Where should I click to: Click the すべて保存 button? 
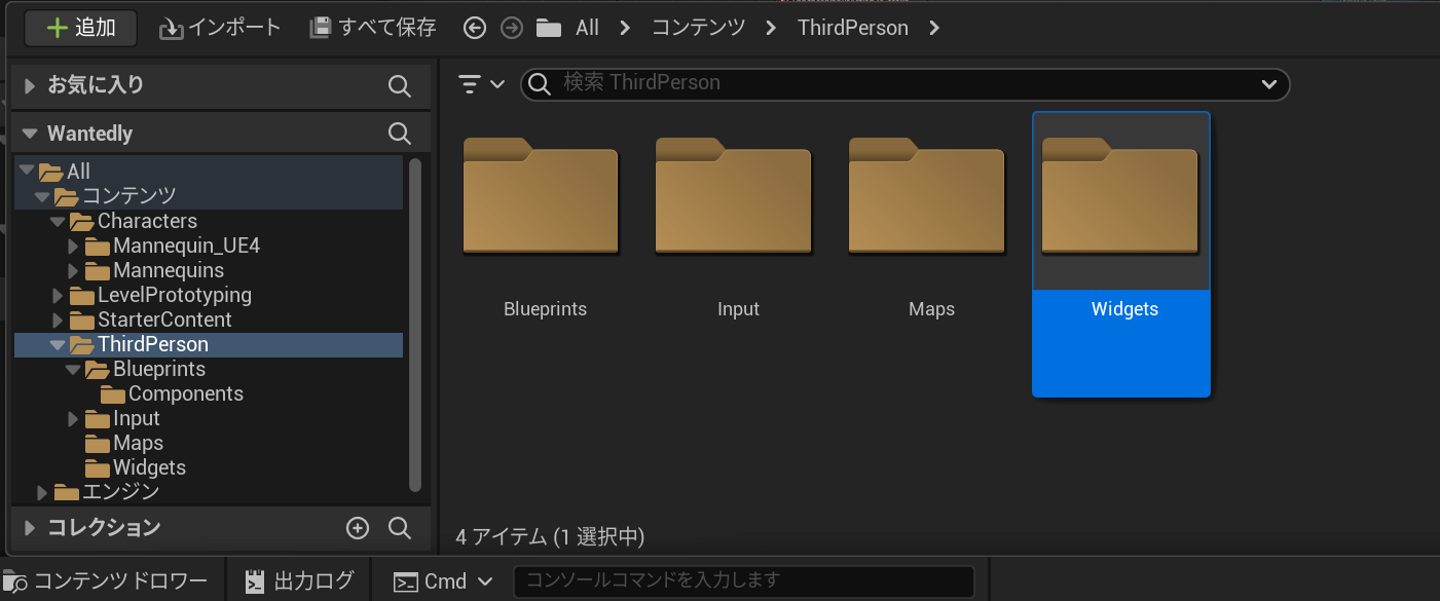(x=373, y=28)
